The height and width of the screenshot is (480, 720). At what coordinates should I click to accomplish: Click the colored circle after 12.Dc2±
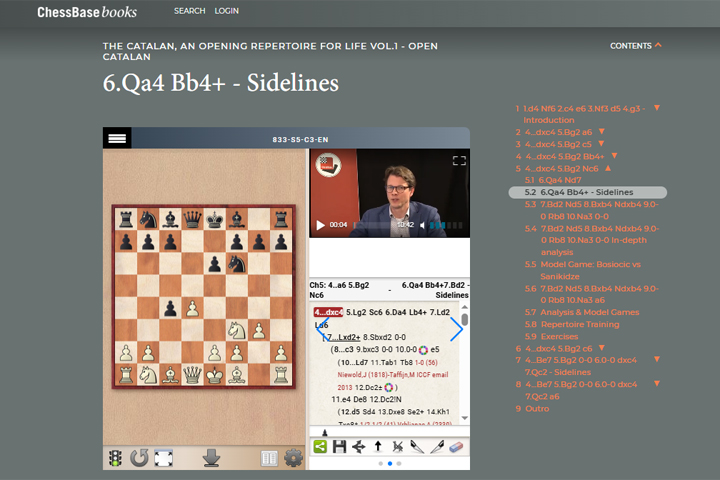tap(389, 387)
